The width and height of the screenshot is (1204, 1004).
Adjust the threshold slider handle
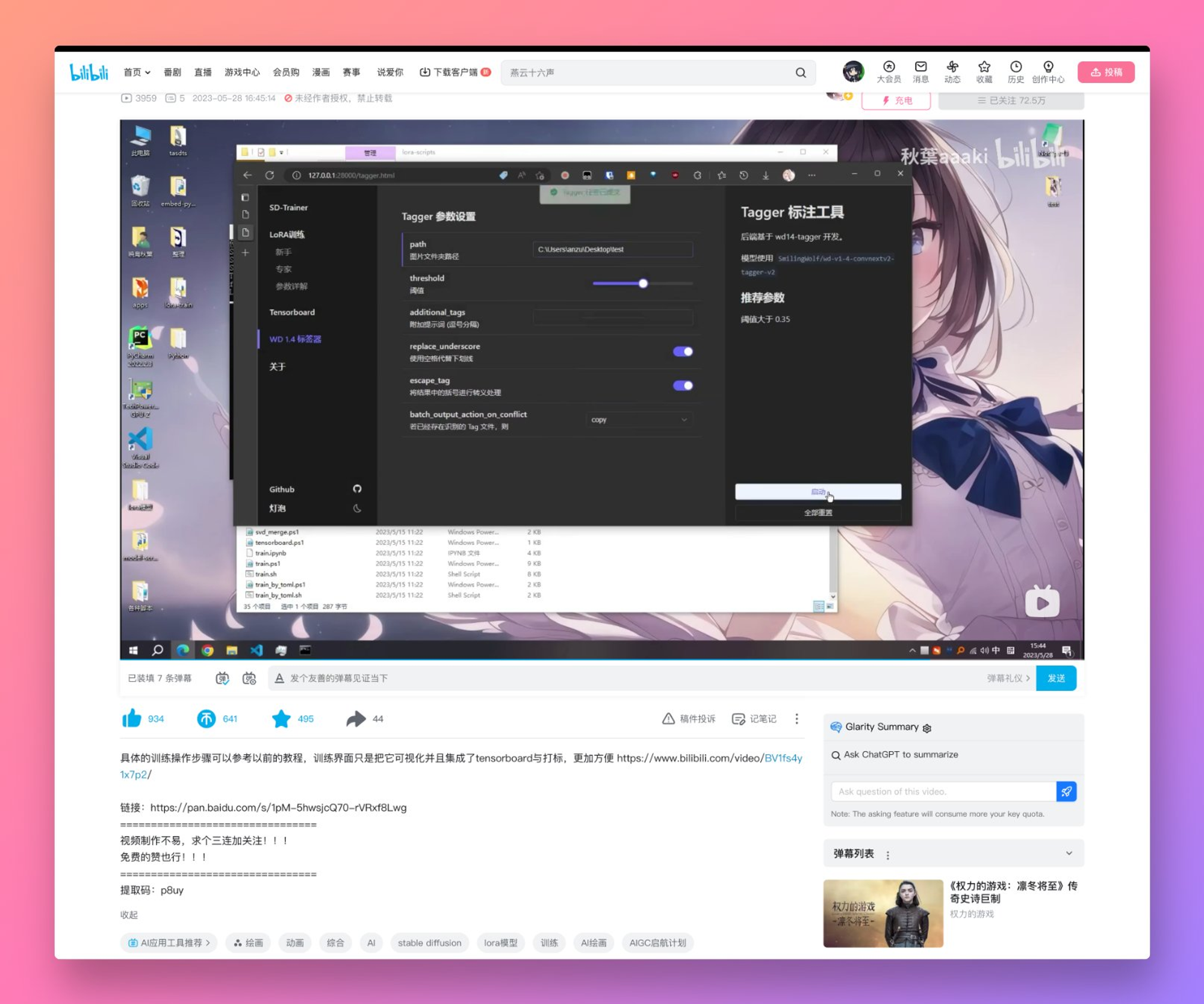(643, 284)
